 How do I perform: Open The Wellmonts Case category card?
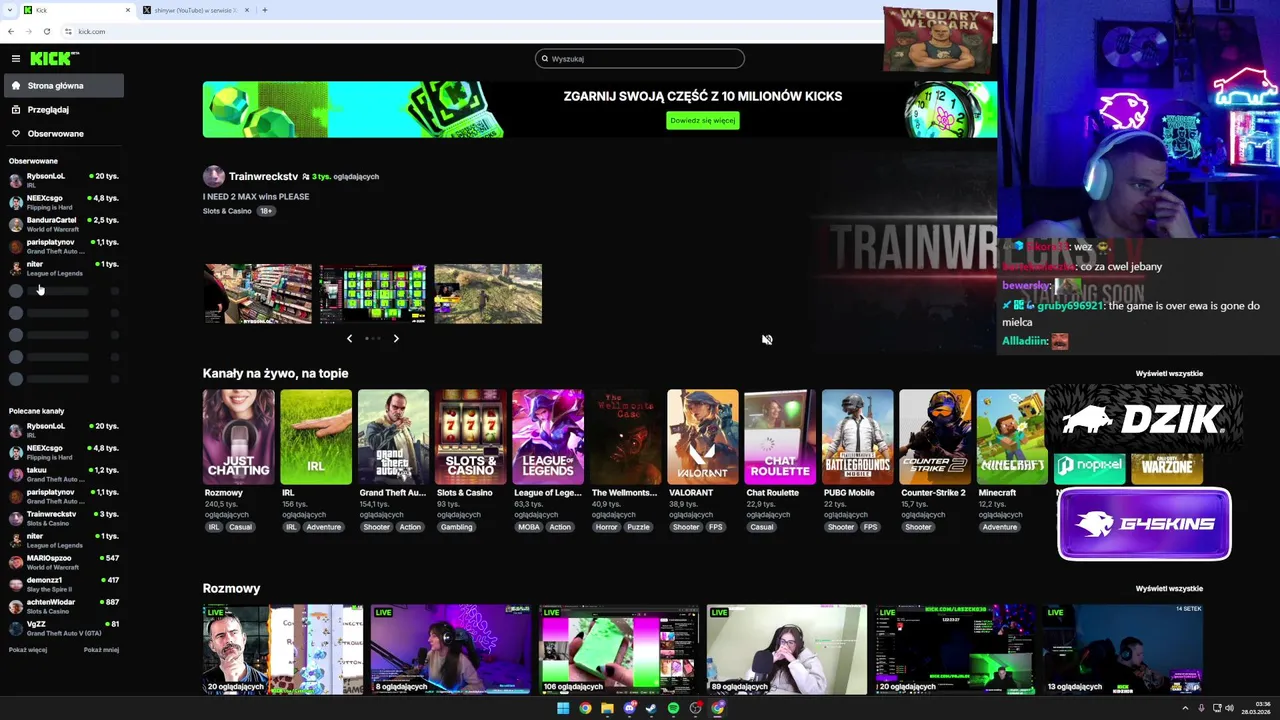625,437
